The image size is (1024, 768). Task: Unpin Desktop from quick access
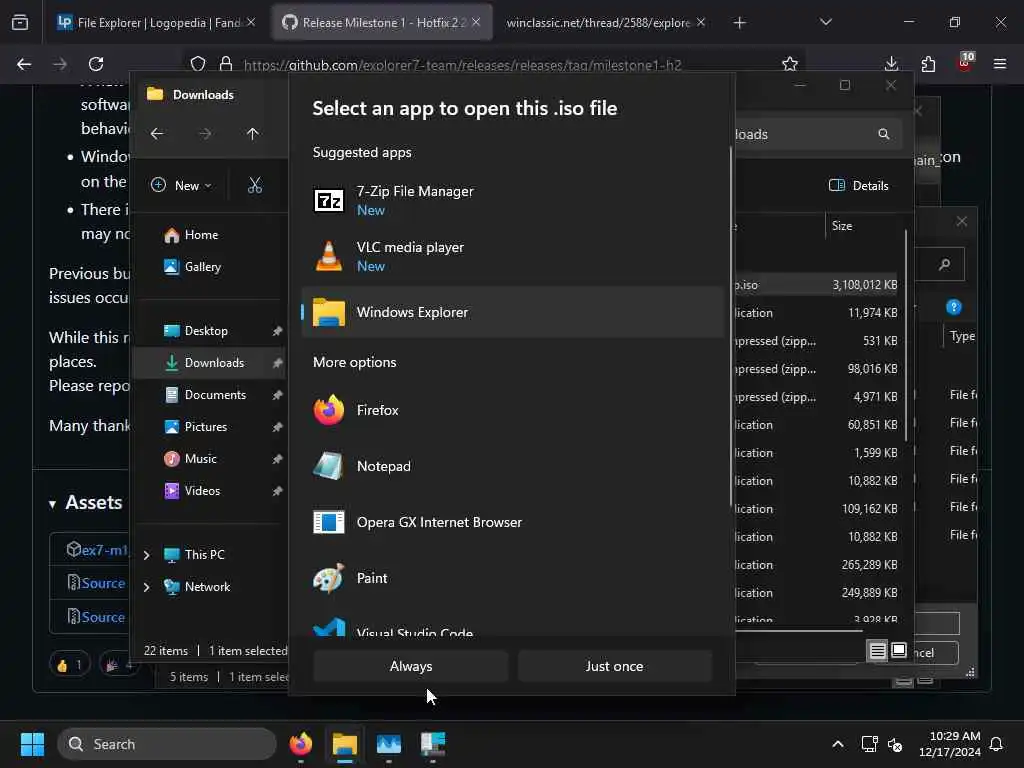[278, 331]
